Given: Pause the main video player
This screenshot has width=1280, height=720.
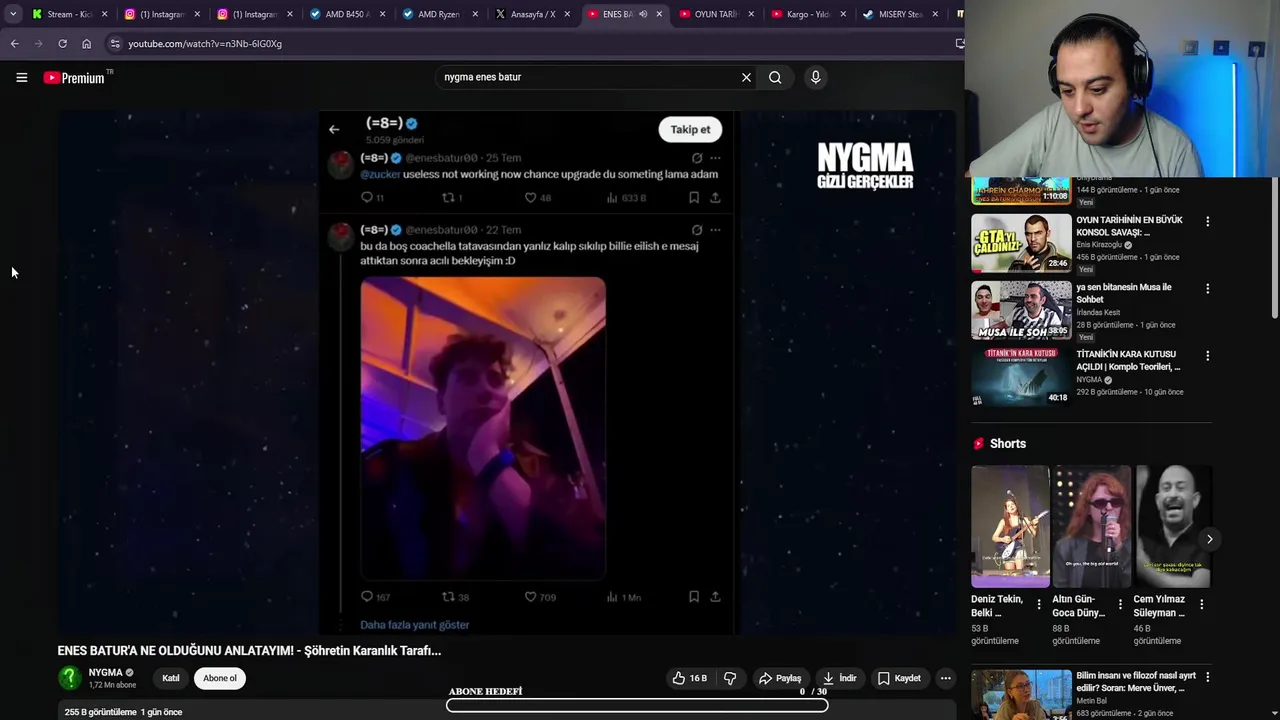Looking at the screenshot, I should pos(507,372).
